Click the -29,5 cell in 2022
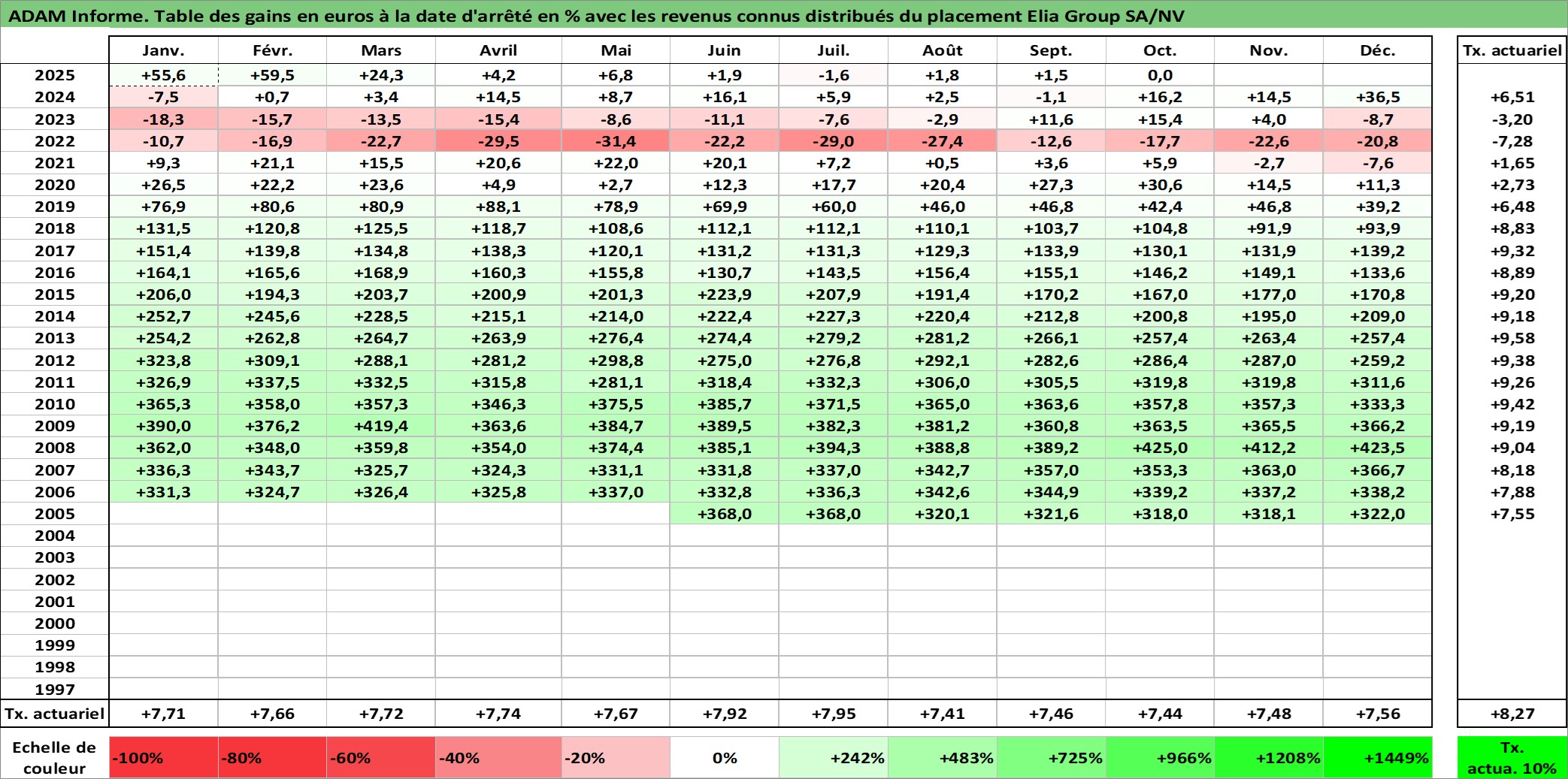This screenshot has height=779, width=1568. tap(498, 141)
